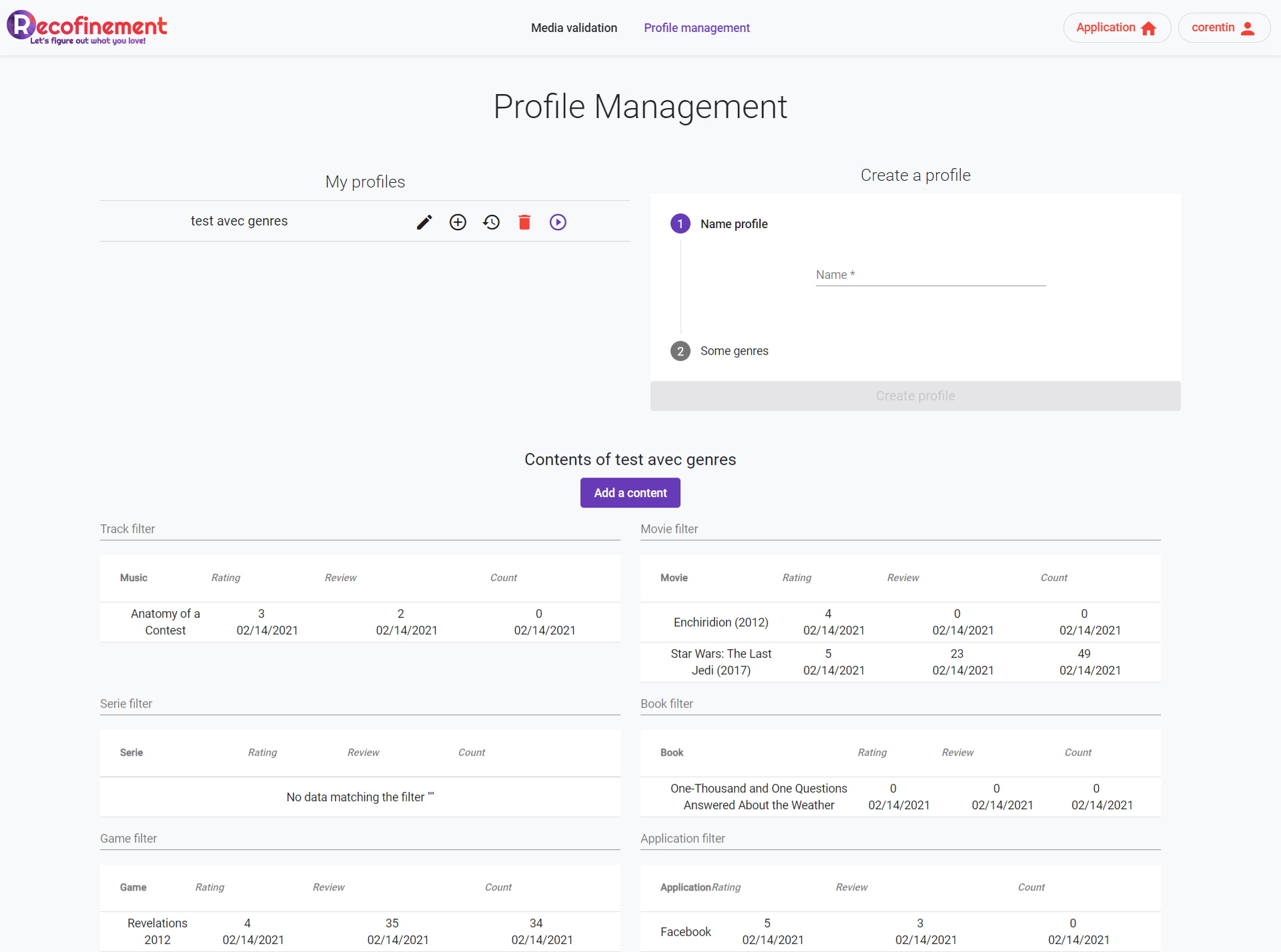Click the Recofinement logo

pyautogui.click(x=87, y=27)
